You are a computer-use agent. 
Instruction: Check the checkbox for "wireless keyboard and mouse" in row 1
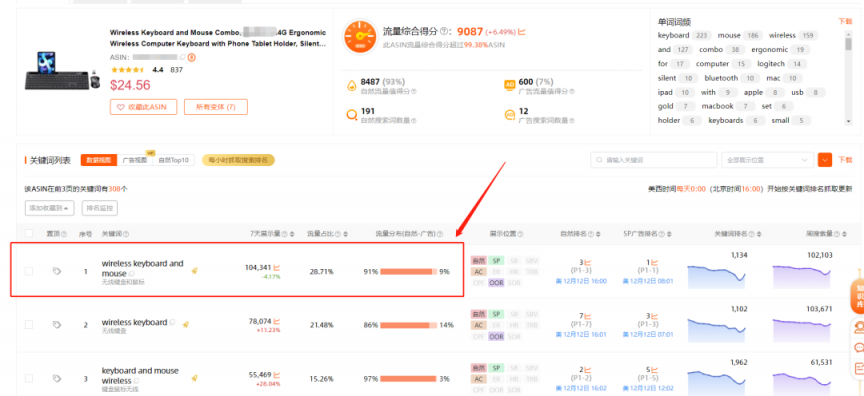tap(29, 271)
